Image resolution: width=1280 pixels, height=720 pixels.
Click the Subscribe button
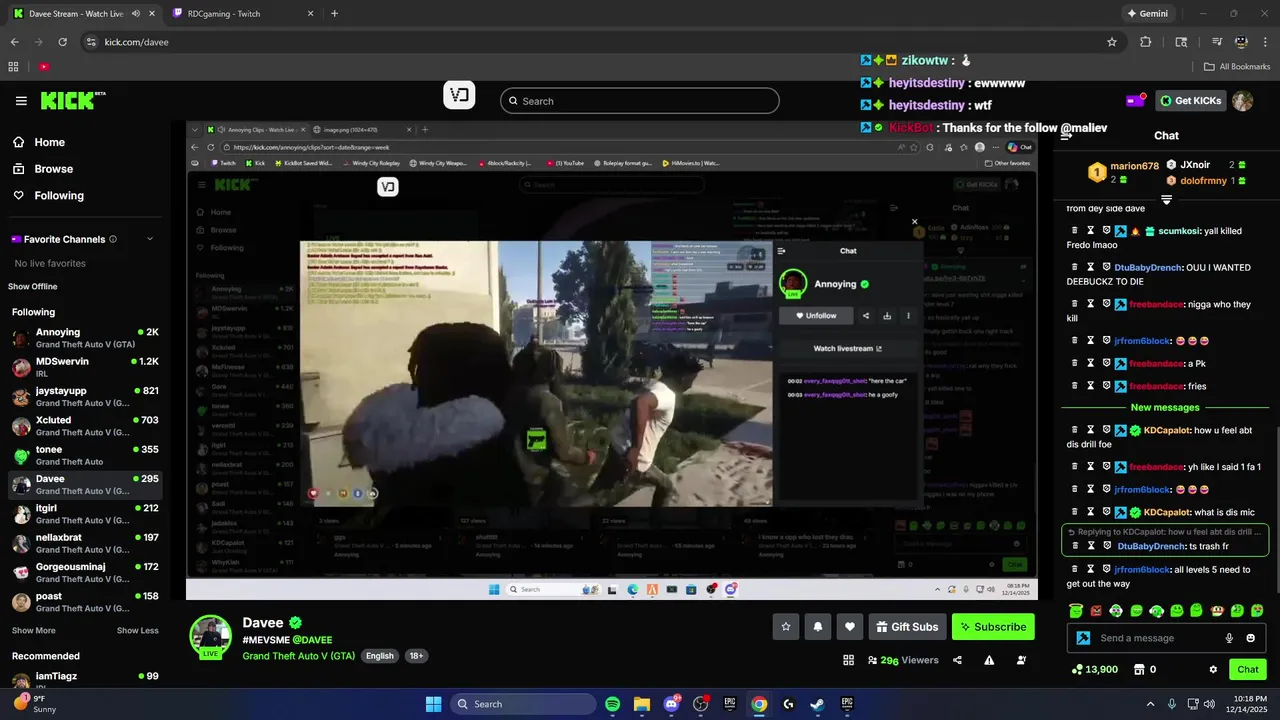tap(993, 627)
